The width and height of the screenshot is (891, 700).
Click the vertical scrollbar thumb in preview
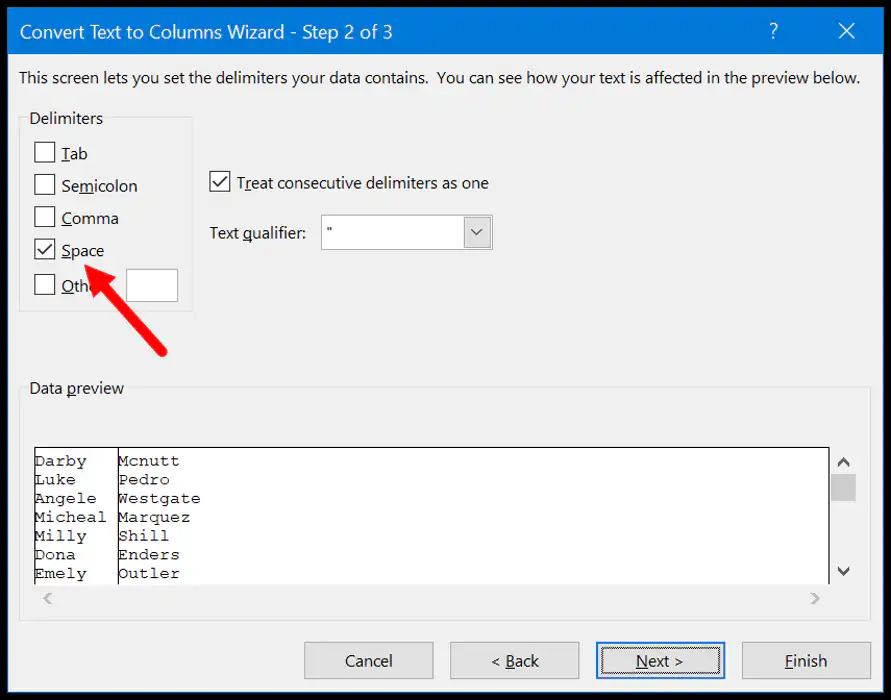point(843,488)
